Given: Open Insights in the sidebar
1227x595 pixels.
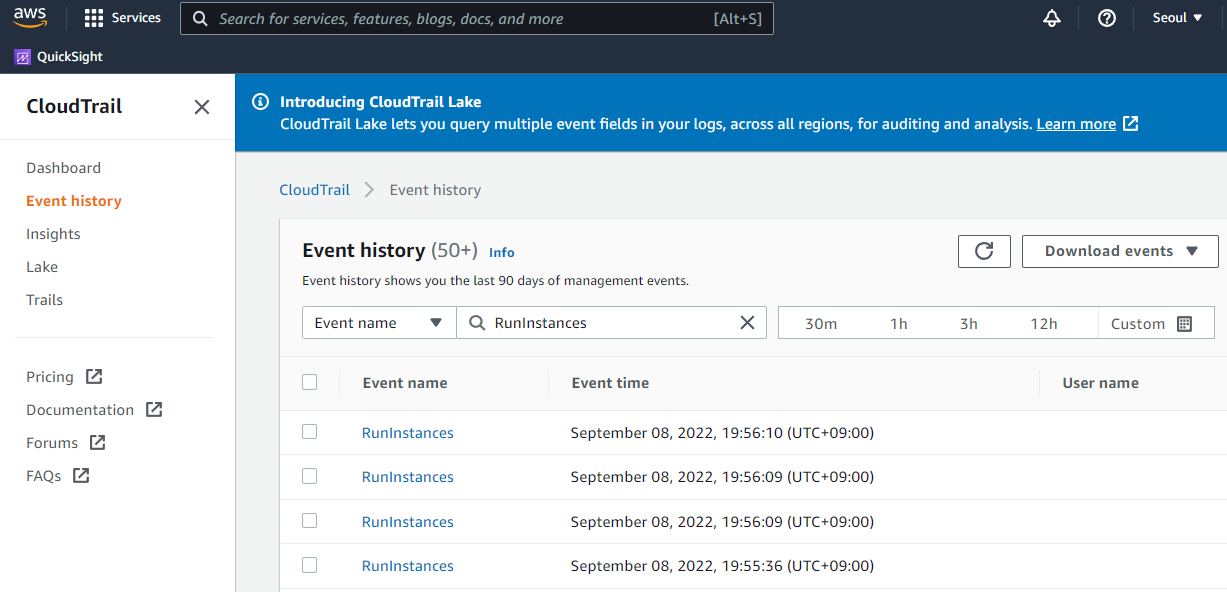Looking at the screenshot, I should coord(53,234).
